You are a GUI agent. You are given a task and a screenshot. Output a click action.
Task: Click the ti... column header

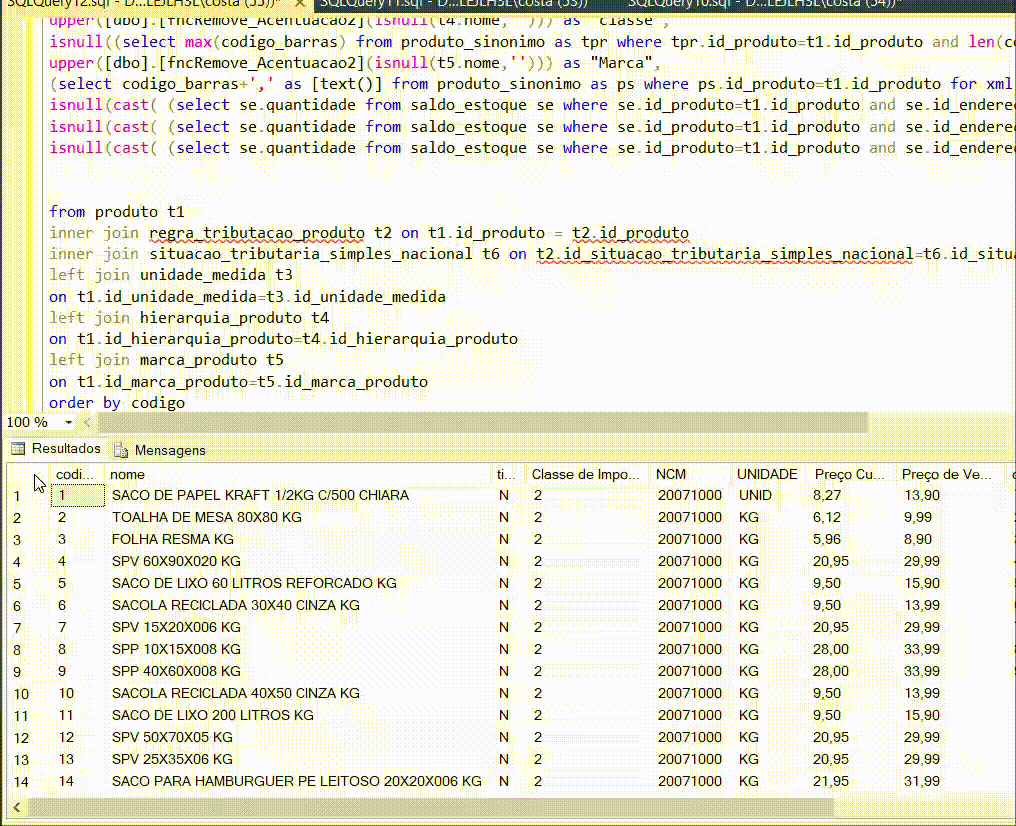(508, 474)
